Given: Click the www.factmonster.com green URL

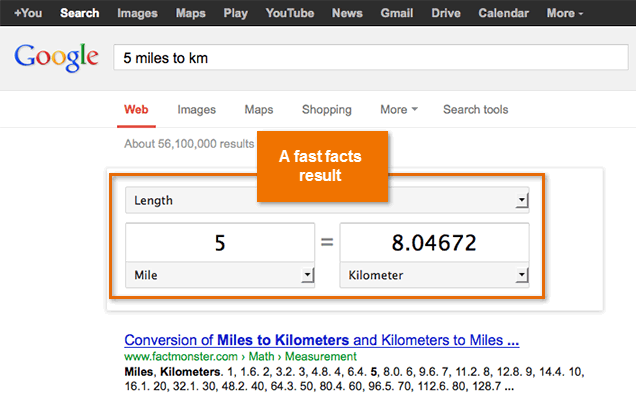Looking at the screenshot, I should pos(240,356).
